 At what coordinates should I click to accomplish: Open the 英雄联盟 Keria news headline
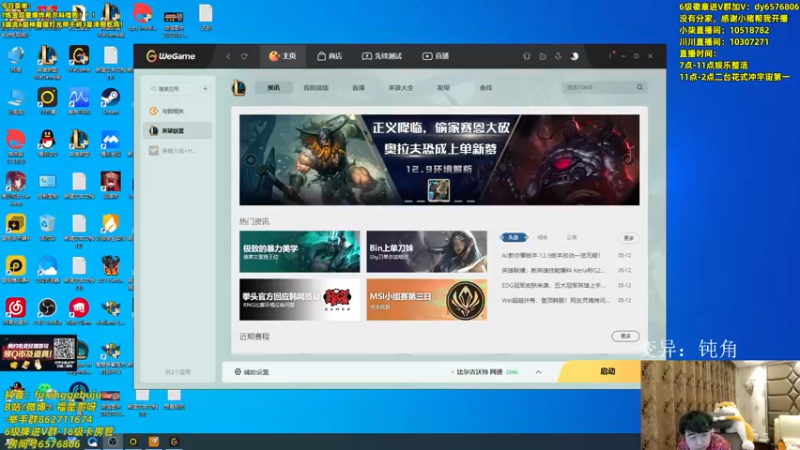click(553, 270)
